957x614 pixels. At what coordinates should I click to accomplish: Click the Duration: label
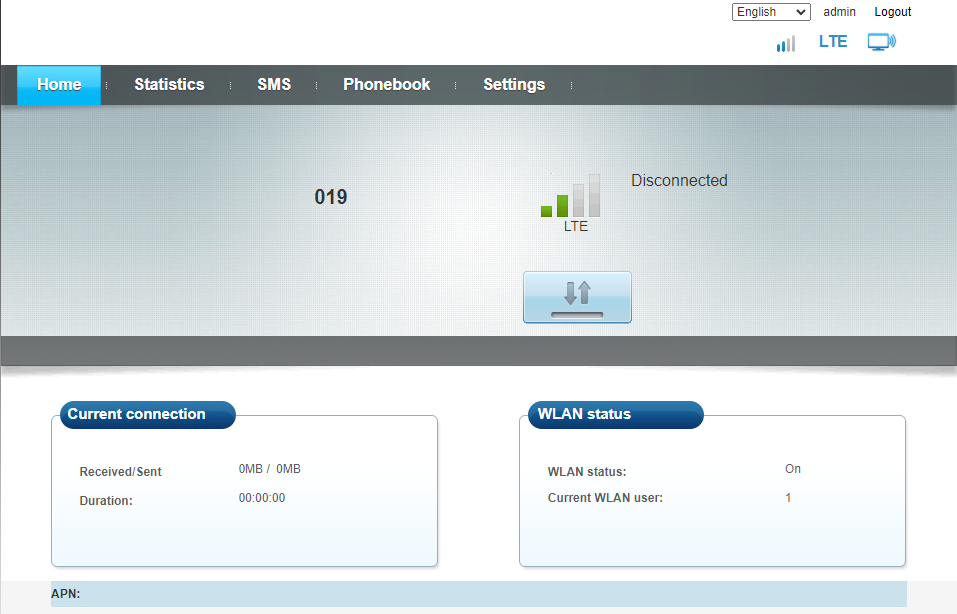(x=106, y=500)
